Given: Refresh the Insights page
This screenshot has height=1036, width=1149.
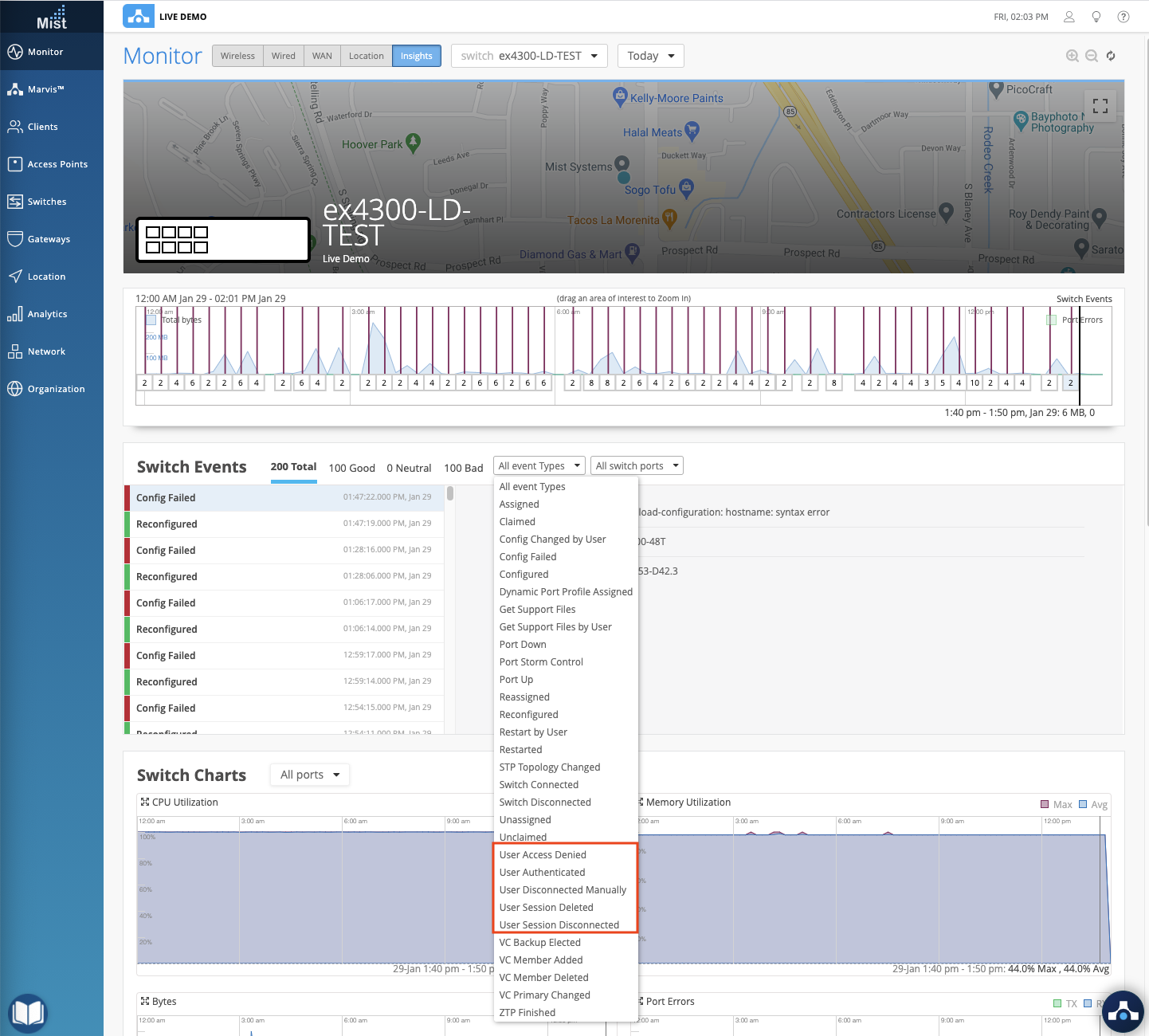Looking at the screenshot, I should 1111,56.
